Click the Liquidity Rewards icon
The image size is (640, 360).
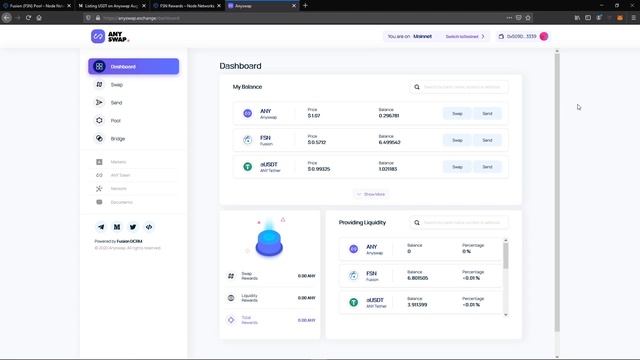[231, 298]
